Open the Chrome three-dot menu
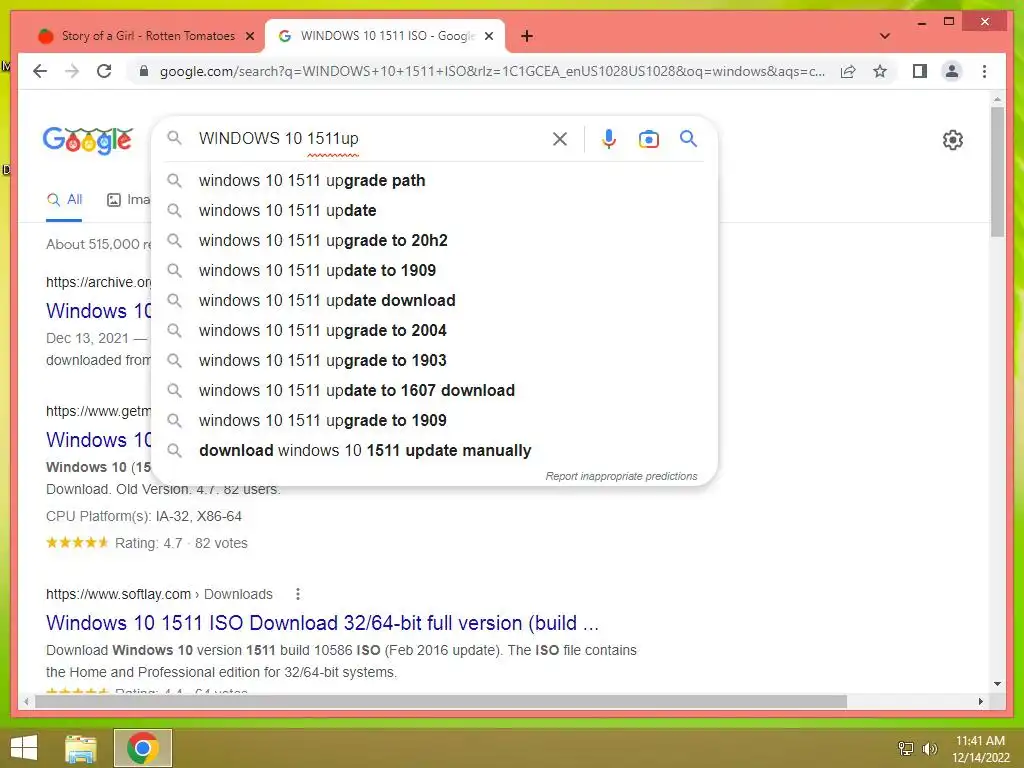 [x=984, y=71]
